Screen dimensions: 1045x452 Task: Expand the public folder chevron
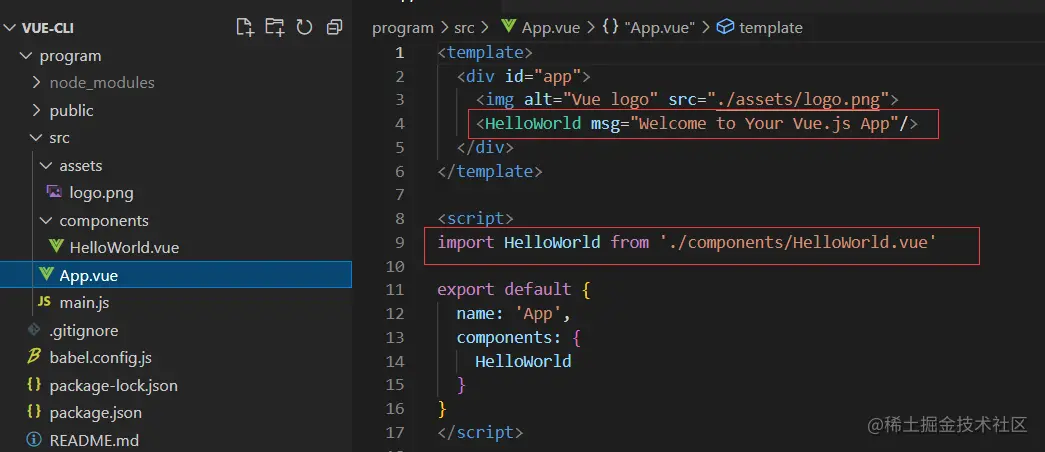click(x=36, y=111)
